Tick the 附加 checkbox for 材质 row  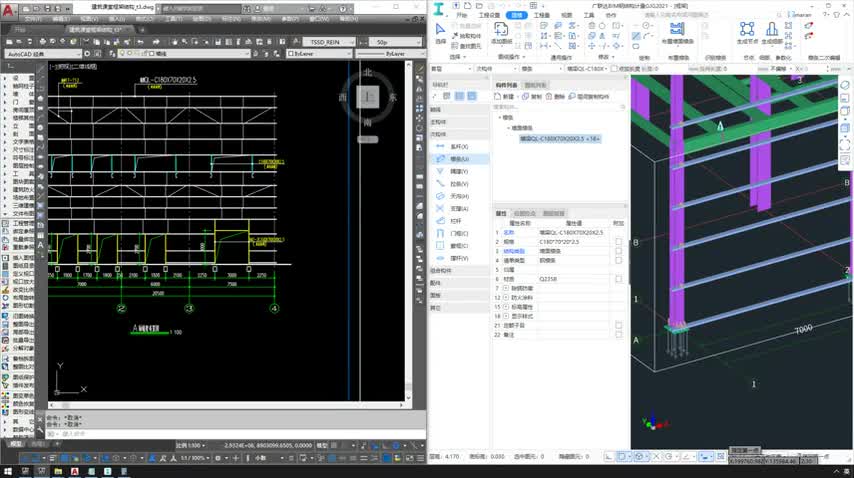click(x=619, y=278)
